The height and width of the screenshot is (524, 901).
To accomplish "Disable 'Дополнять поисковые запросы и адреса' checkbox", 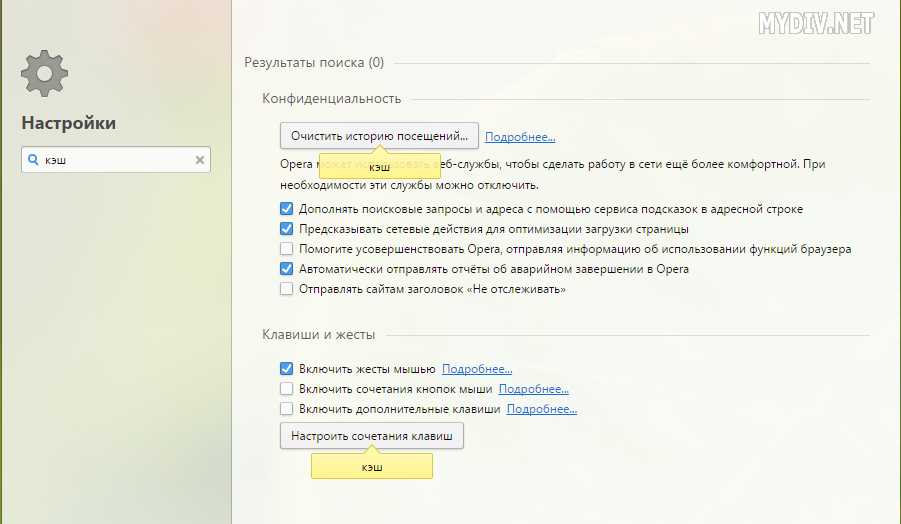I will point(287,209).
